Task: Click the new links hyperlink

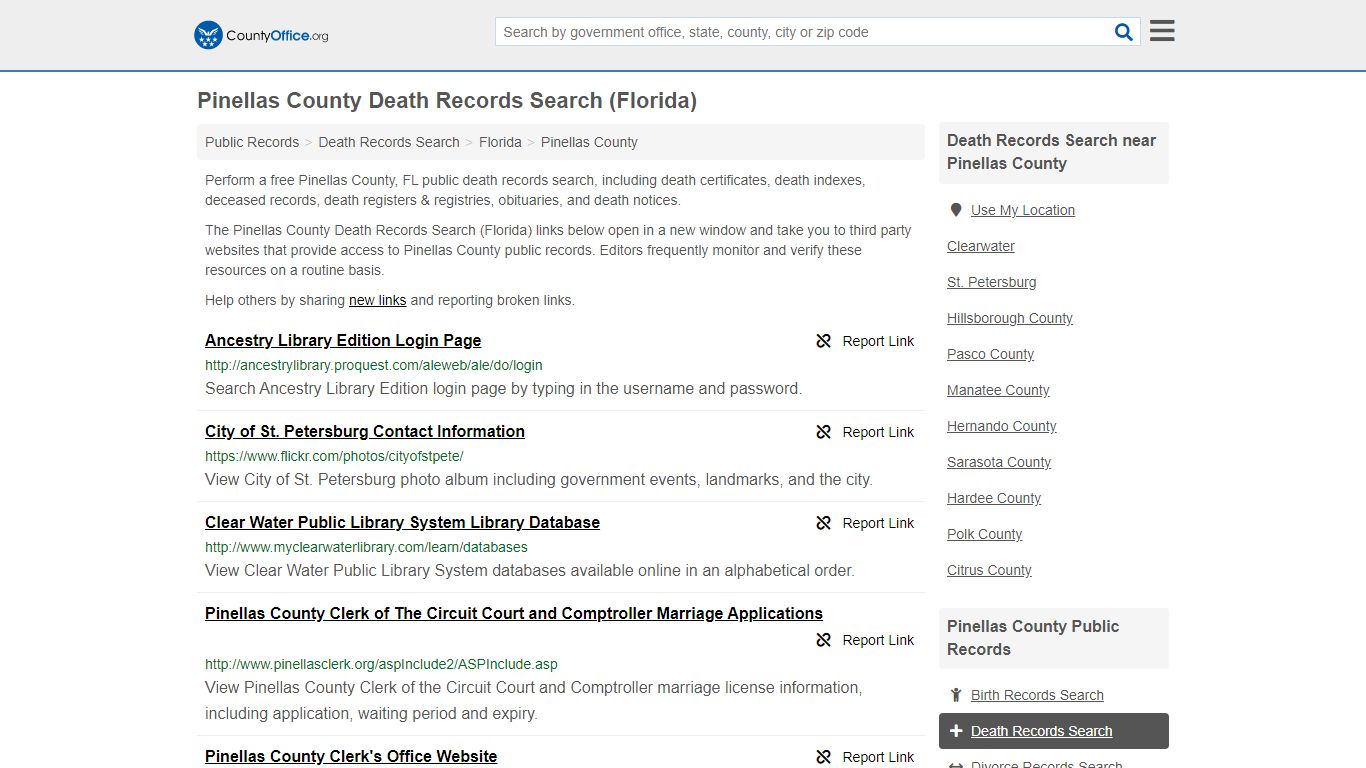Action: click(377, 300)
